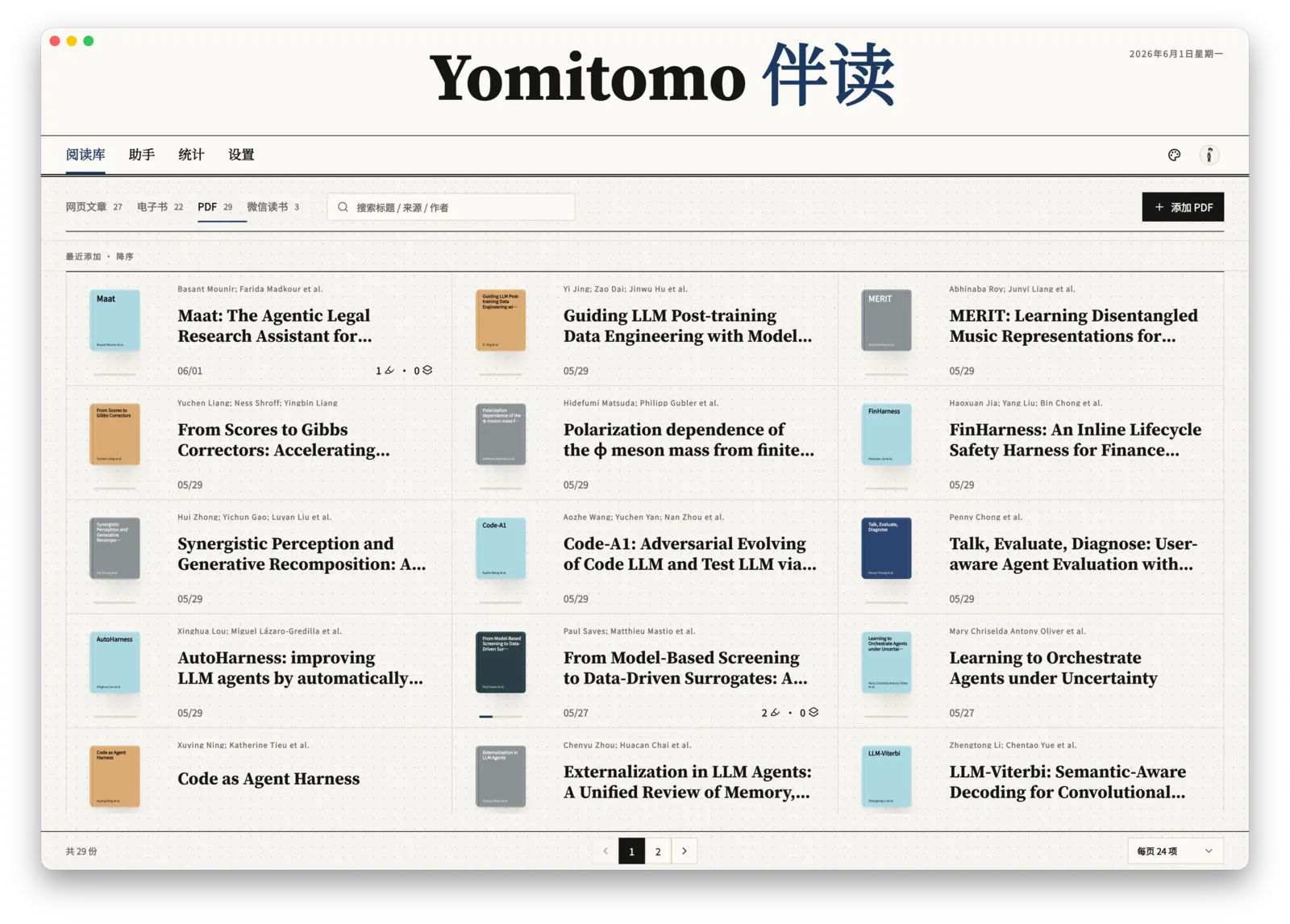This screenshot has height=924, width=1290.
Task: Open the theme palette icon
Action: click(1174, 155)
